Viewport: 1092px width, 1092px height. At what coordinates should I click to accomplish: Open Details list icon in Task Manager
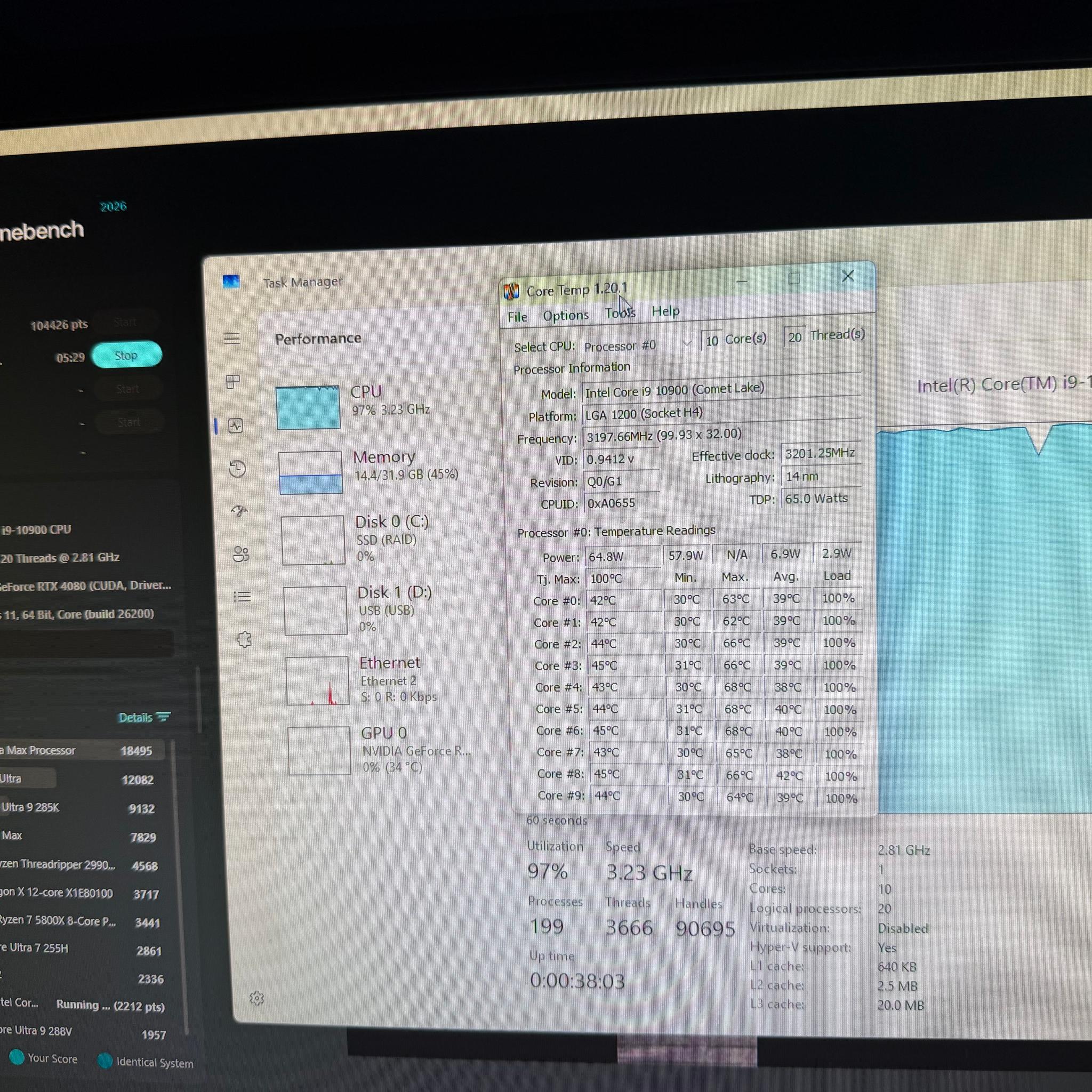point(243,597)
